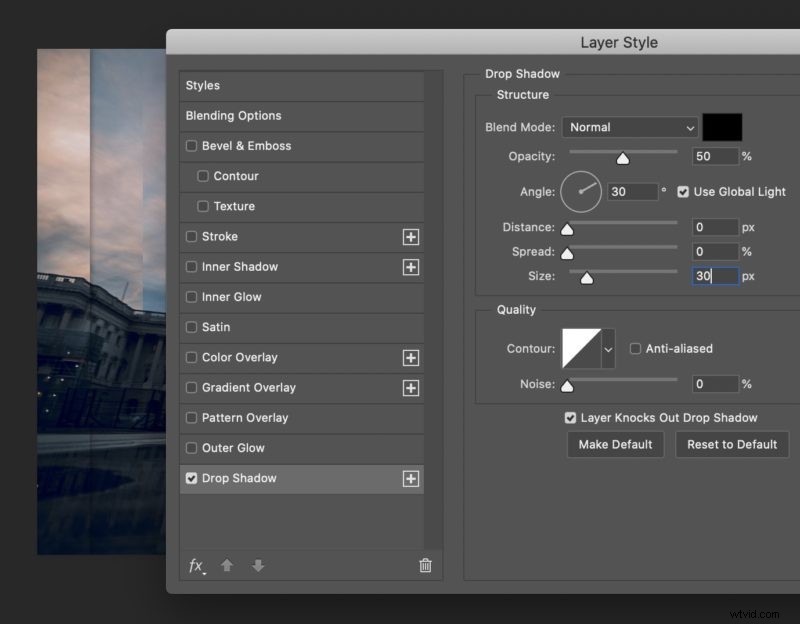Add another Stroke effect with its plus icon

point(411,237)
